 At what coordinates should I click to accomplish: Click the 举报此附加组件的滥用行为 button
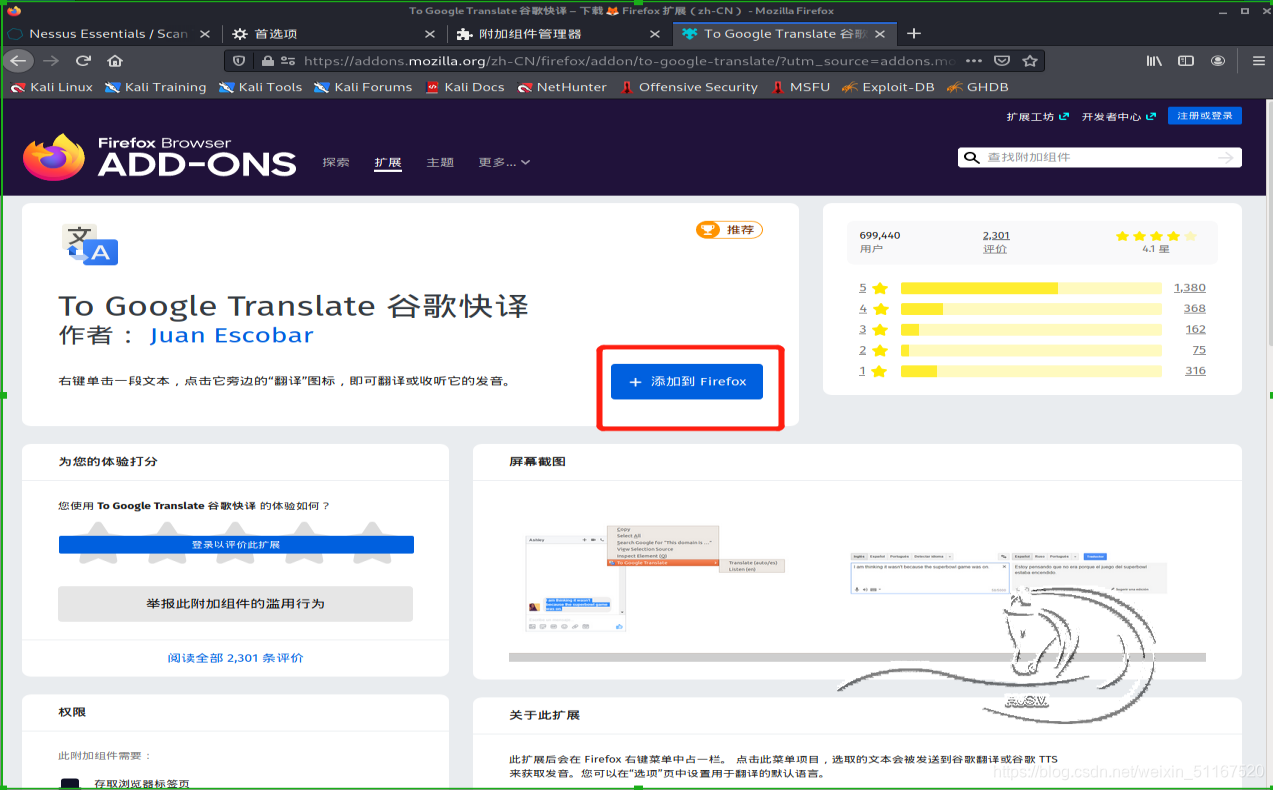[235, 604]
